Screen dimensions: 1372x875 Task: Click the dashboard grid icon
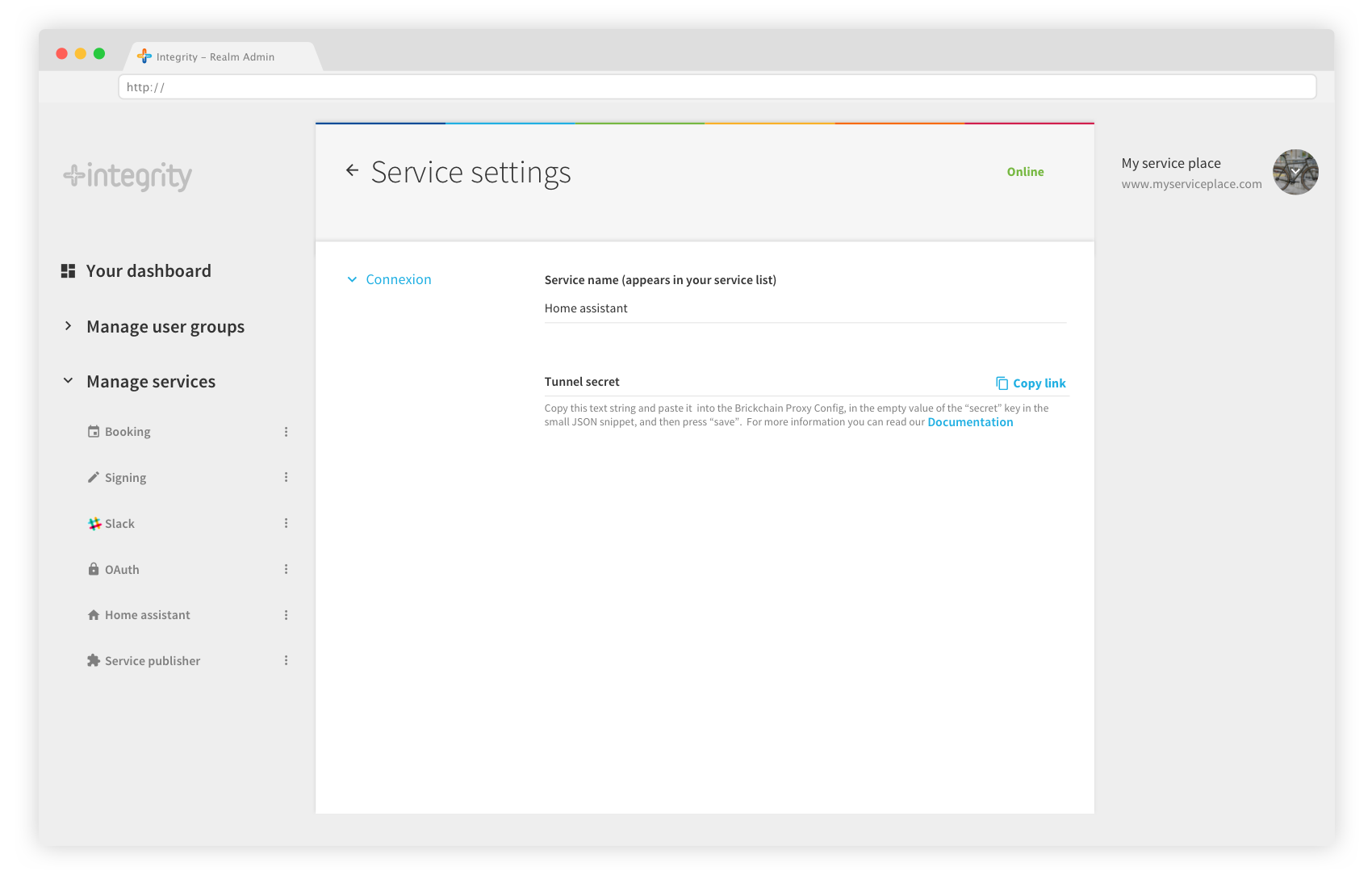tap(69, 271)
